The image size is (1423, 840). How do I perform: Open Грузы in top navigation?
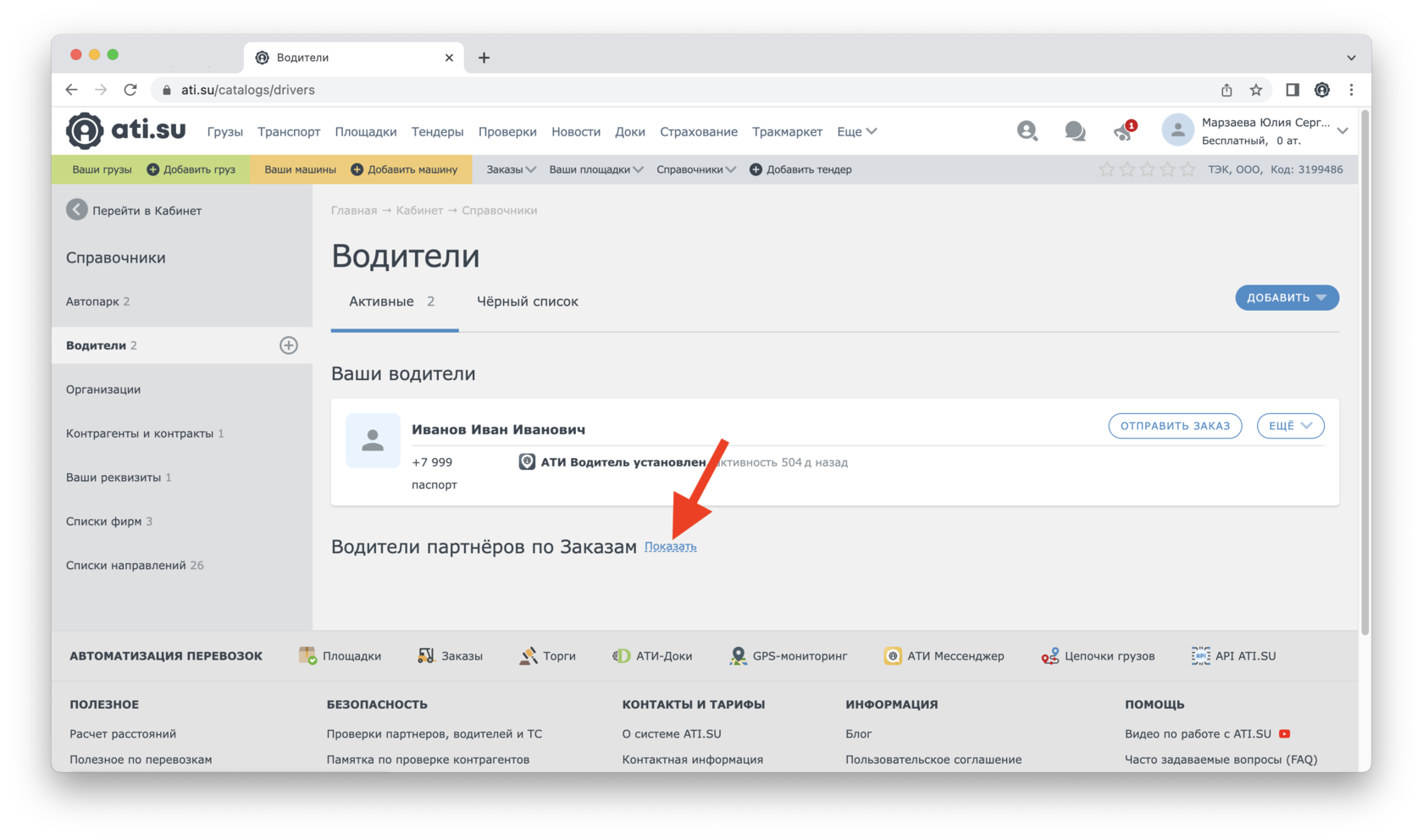(224, 131)
